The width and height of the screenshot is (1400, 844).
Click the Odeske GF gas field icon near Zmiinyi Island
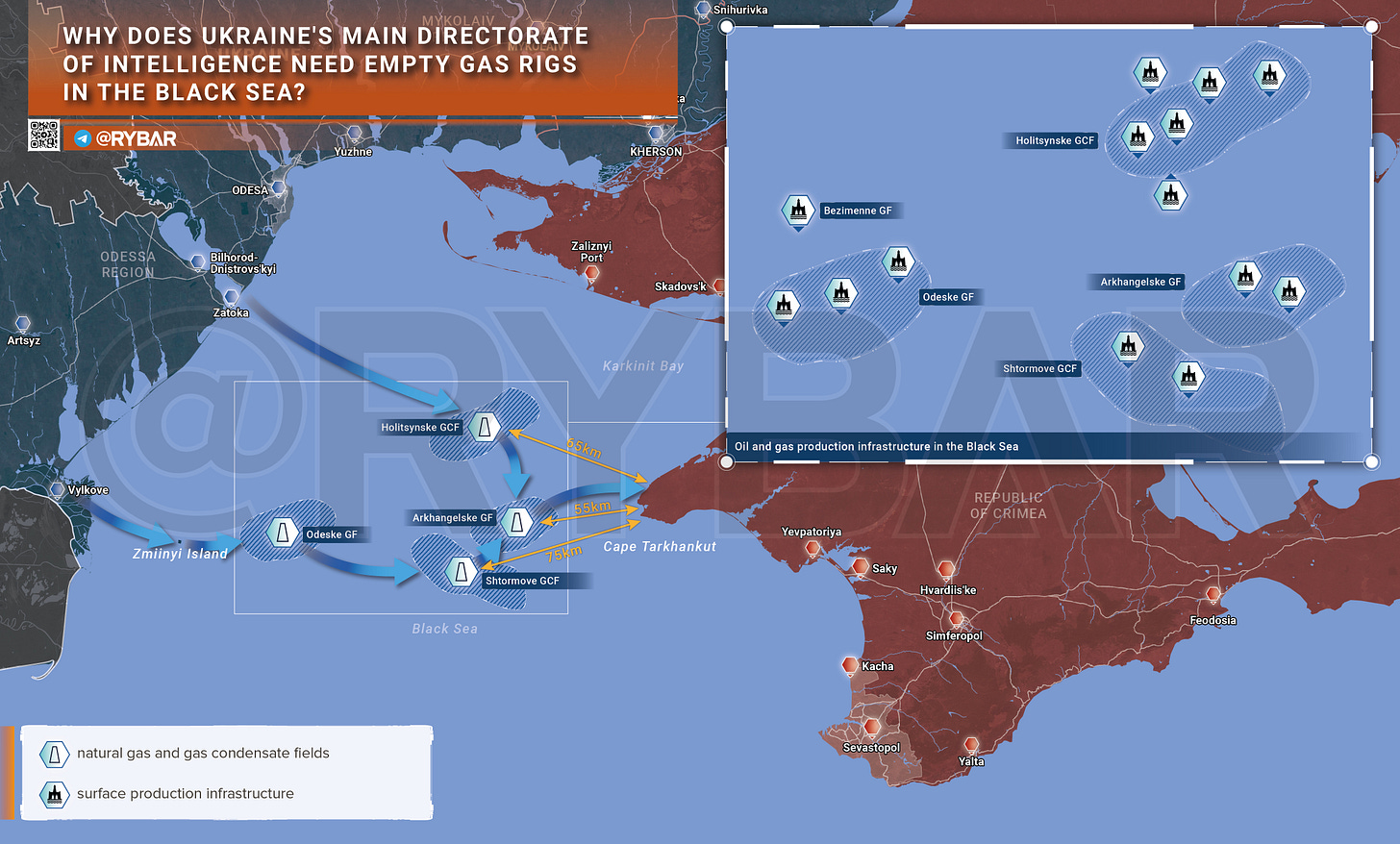283,532
